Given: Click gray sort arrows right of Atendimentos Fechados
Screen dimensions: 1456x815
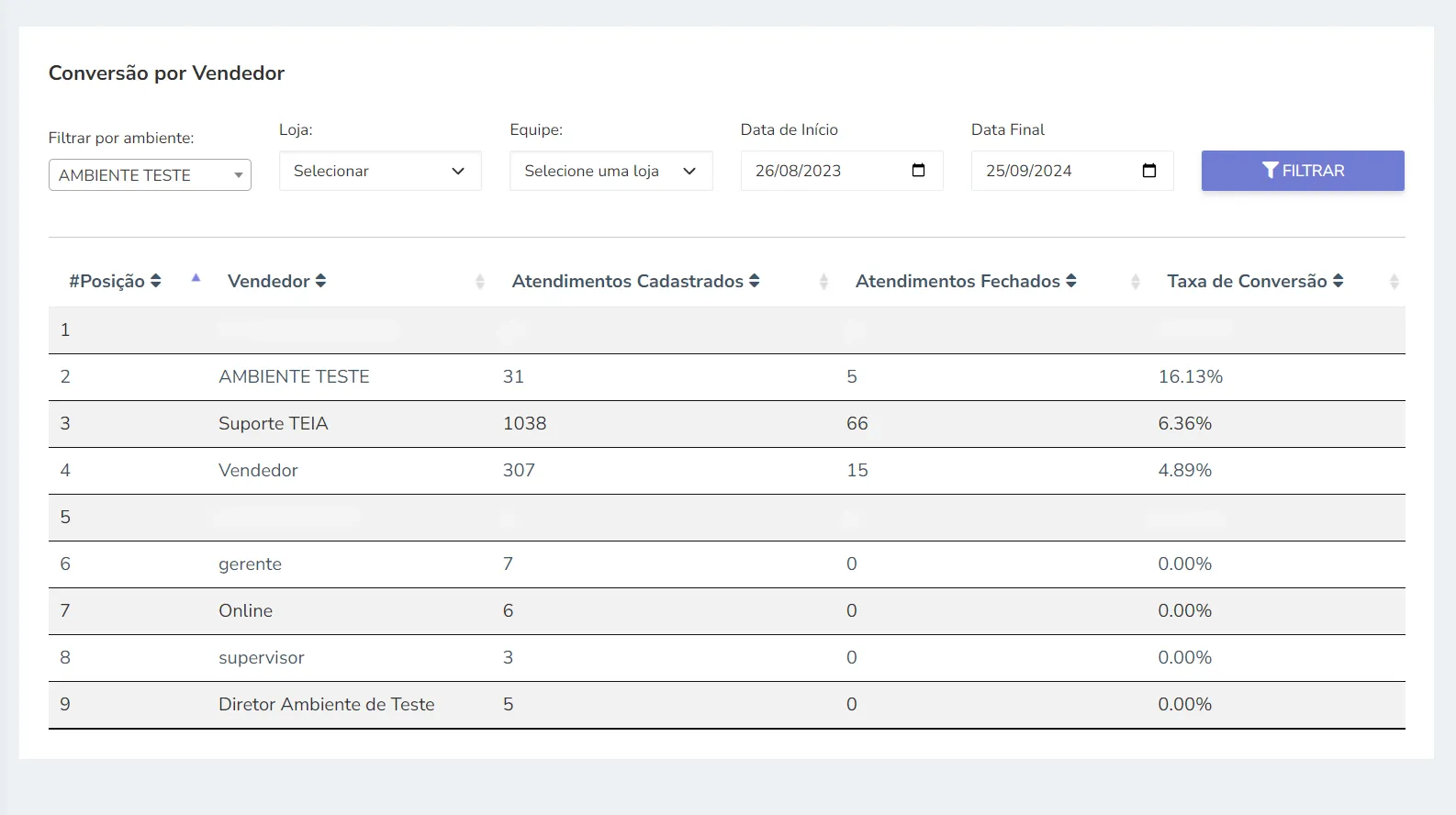Looking at the screenshot, I should [1136, 282].
